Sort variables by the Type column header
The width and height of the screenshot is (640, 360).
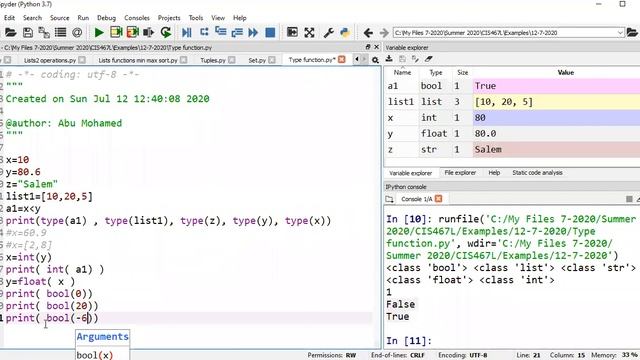tap(436, 72)
